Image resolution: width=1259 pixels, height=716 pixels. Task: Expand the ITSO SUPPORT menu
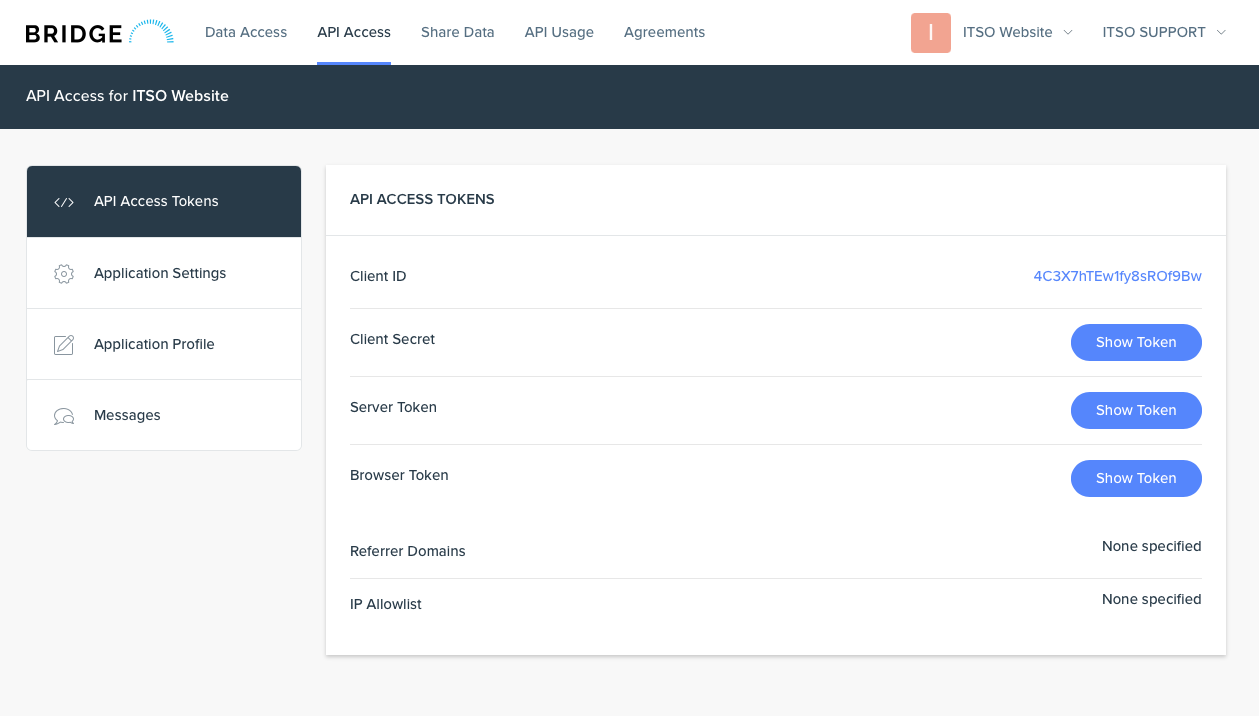(1156, 32)
